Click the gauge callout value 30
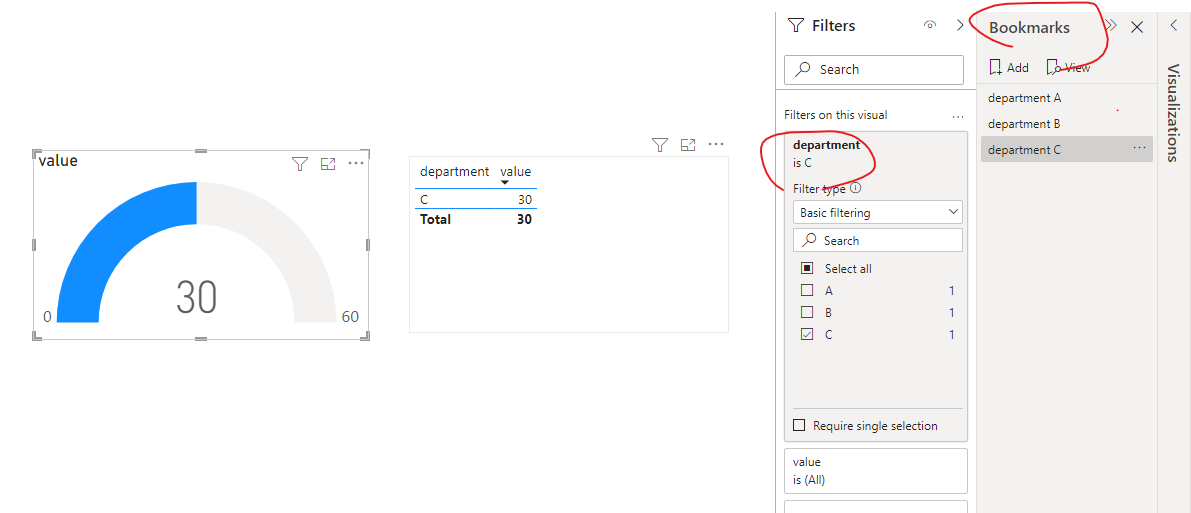This screenshot has width=1191, height=513. pyautogui.click(x=197, y=297)
